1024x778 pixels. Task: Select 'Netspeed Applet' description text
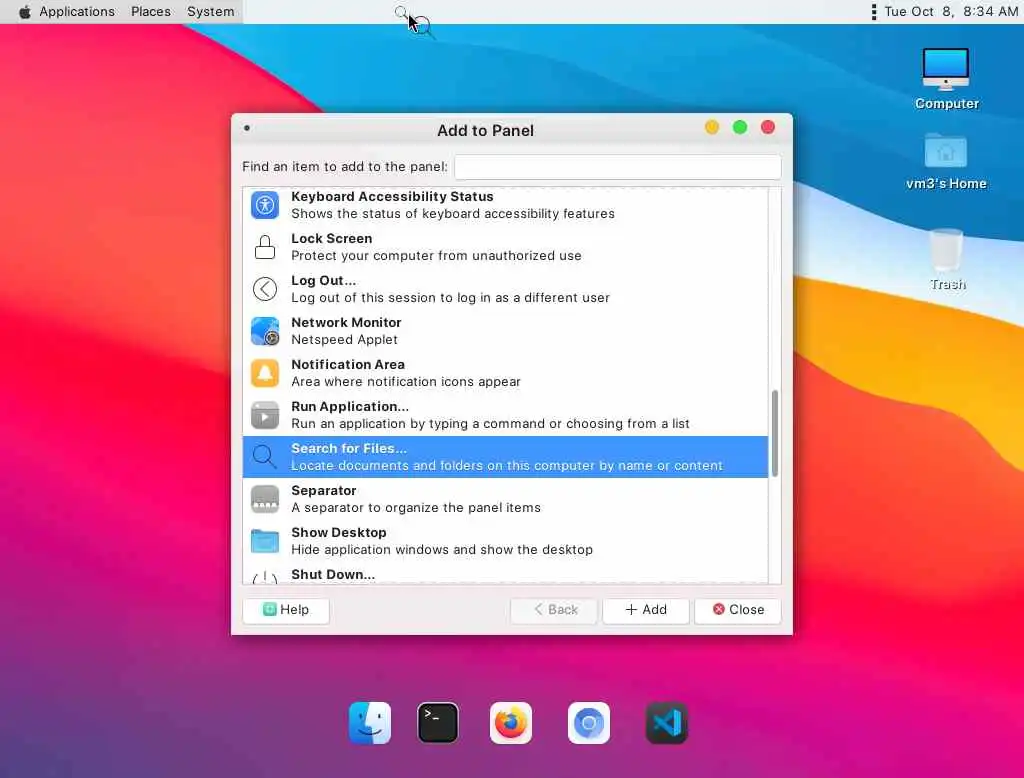pyautogui.click(x=344, y=340)
